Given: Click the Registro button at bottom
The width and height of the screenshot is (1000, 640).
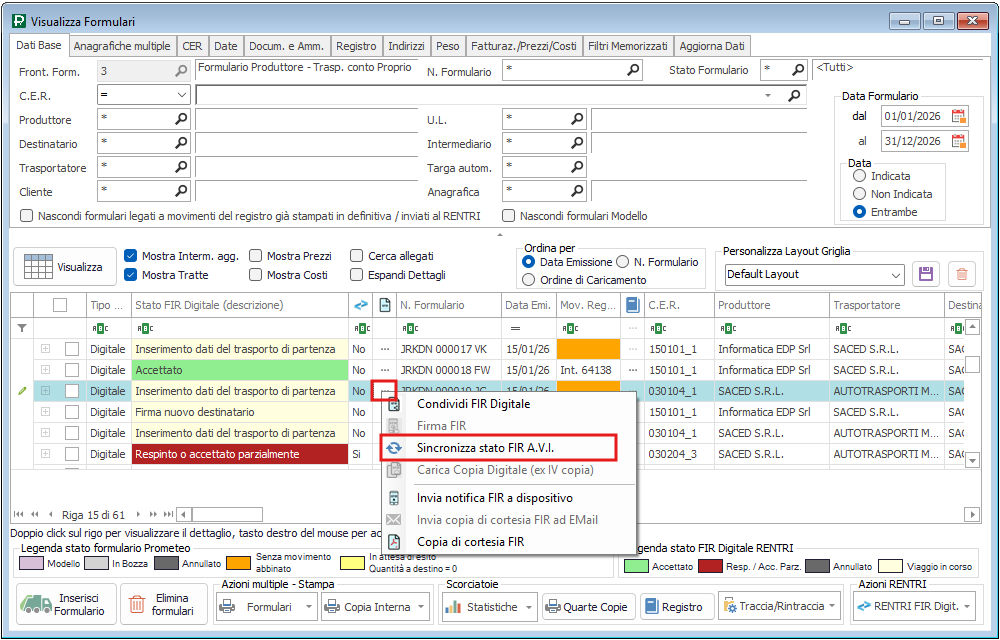Looking at the screenshot, I should pos(673,607).
